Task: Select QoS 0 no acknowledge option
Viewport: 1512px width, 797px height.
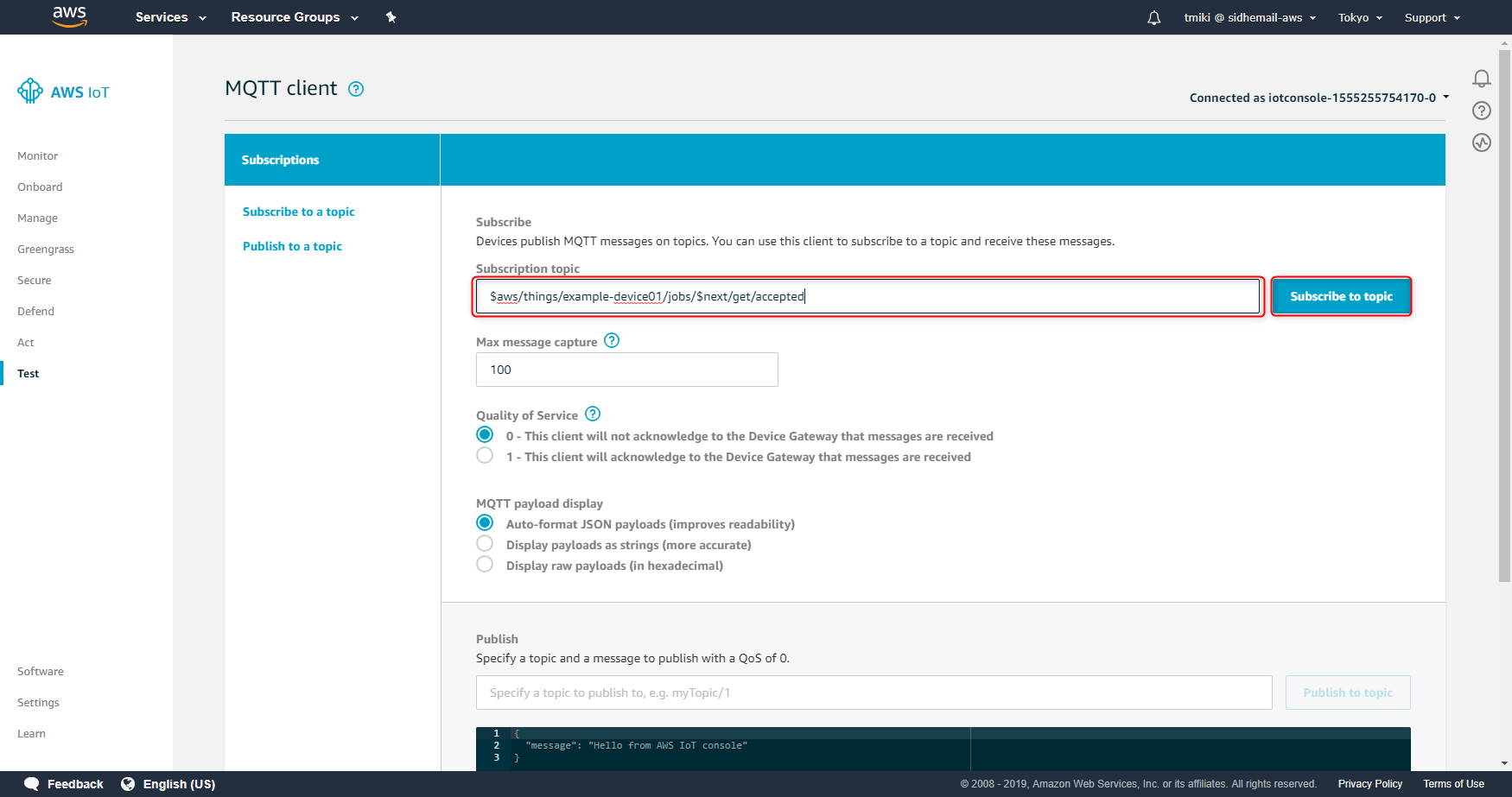Action: (485, 435)
